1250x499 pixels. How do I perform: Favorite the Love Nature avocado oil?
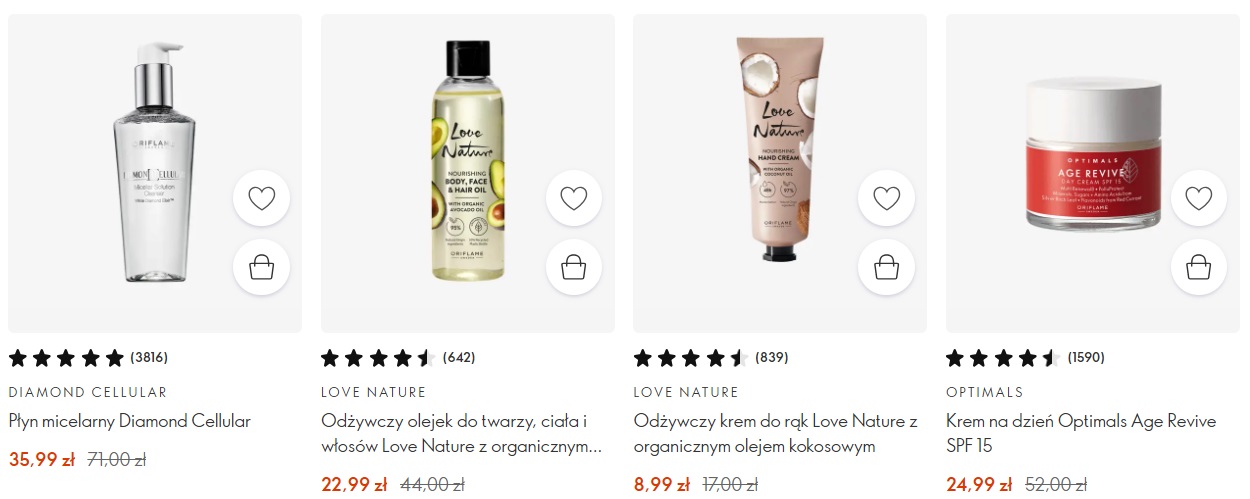[x=574, y=198]
